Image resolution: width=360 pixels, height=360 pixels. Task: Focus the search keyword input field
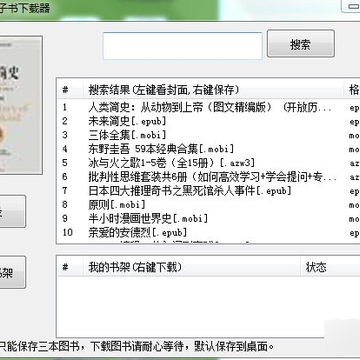pyautogui.click(x=182, y=46)
